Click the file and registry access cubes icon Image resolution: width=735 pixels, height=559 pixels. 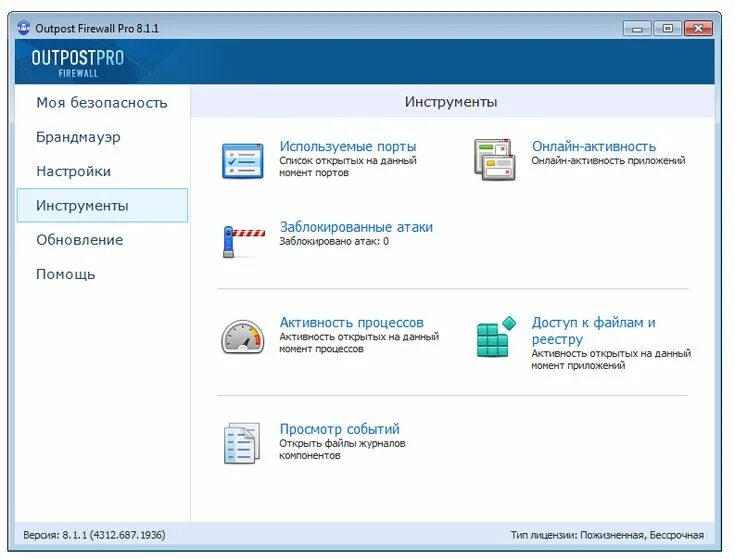click(496, 337)
